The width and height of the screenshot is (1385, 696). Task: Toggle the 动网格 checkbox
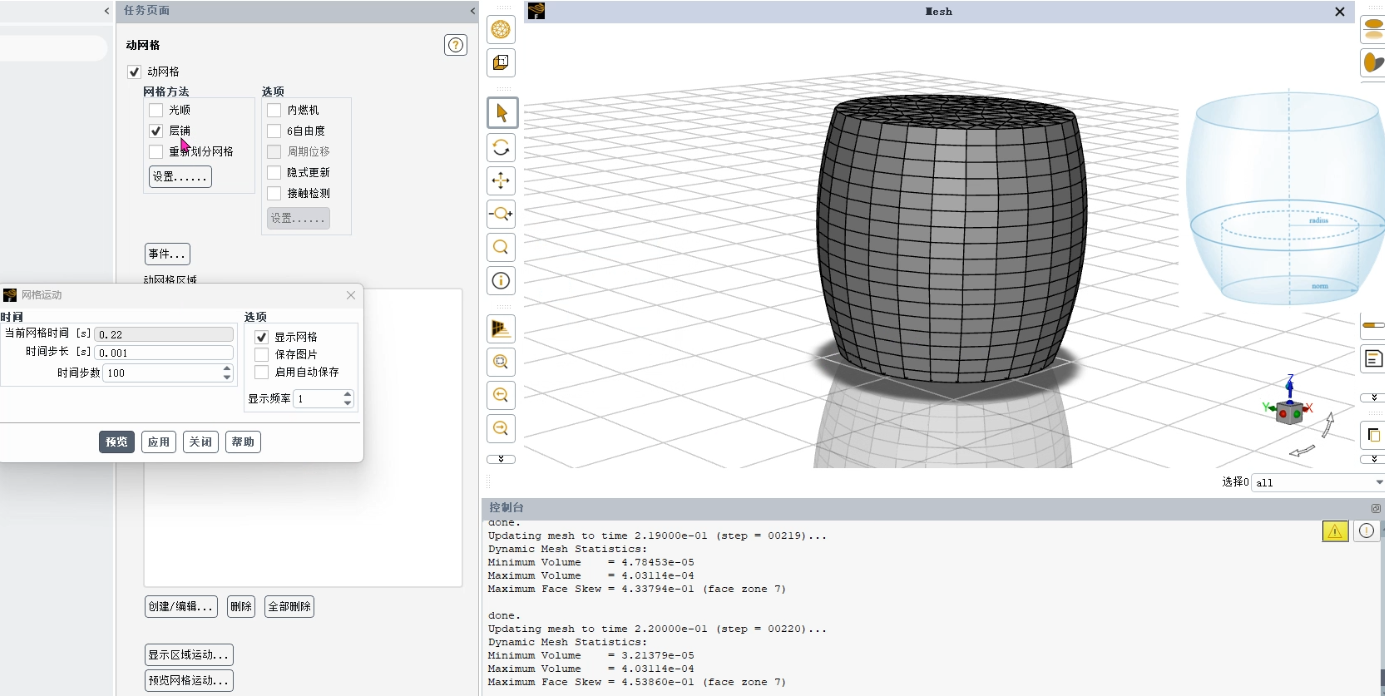[134, 72]
